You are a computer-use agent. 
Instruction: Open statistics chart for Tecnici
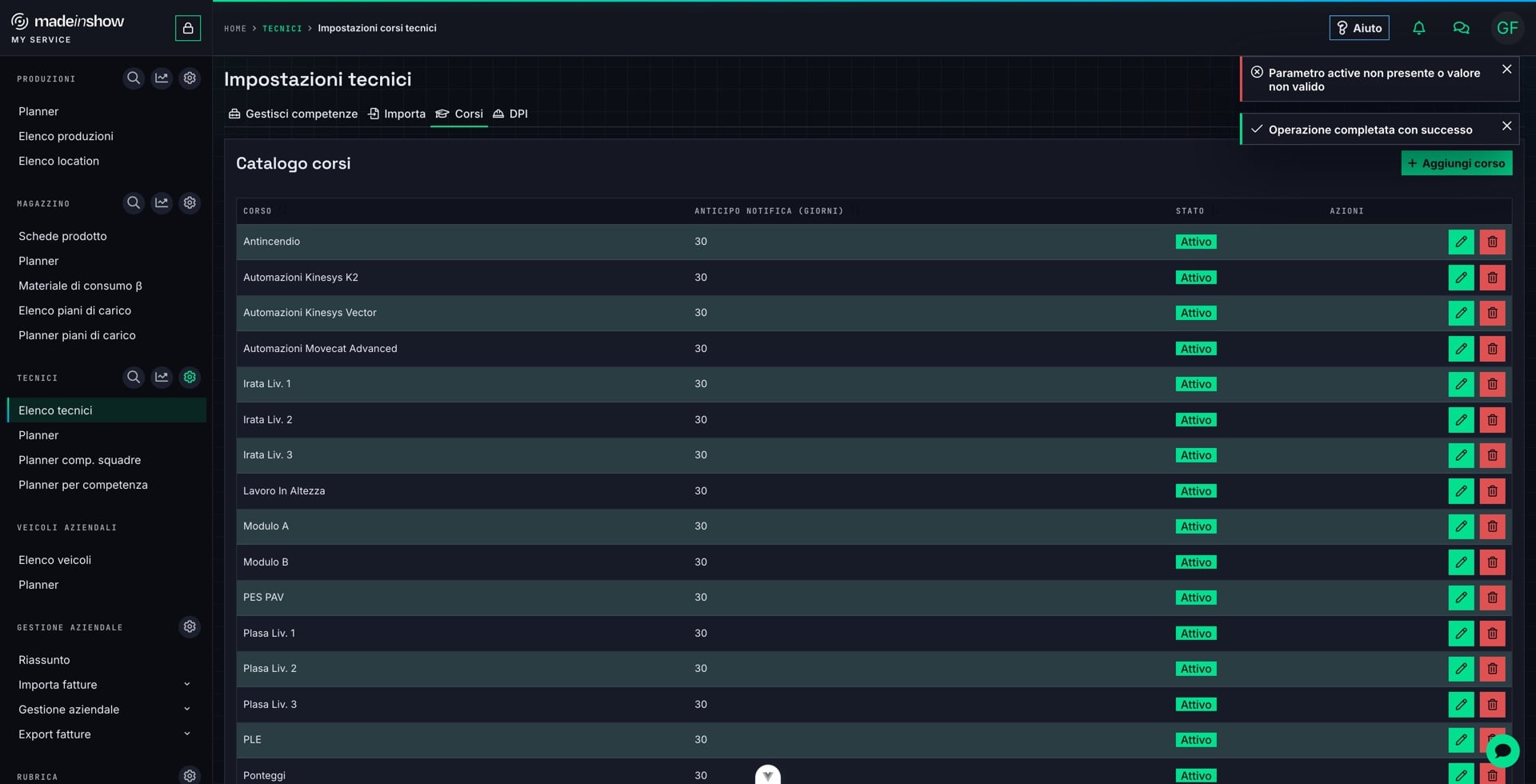point(162,377)
